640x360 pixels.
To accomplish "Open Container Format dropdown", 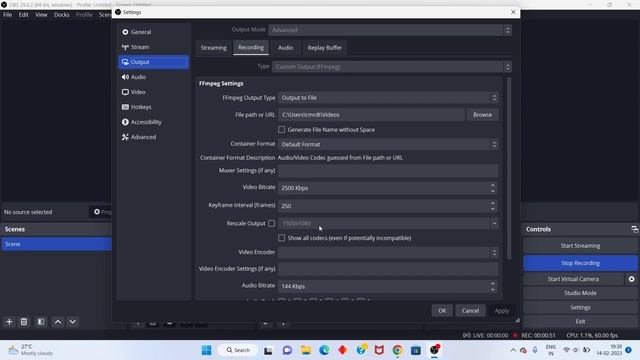I will click(x=388, y=144).
